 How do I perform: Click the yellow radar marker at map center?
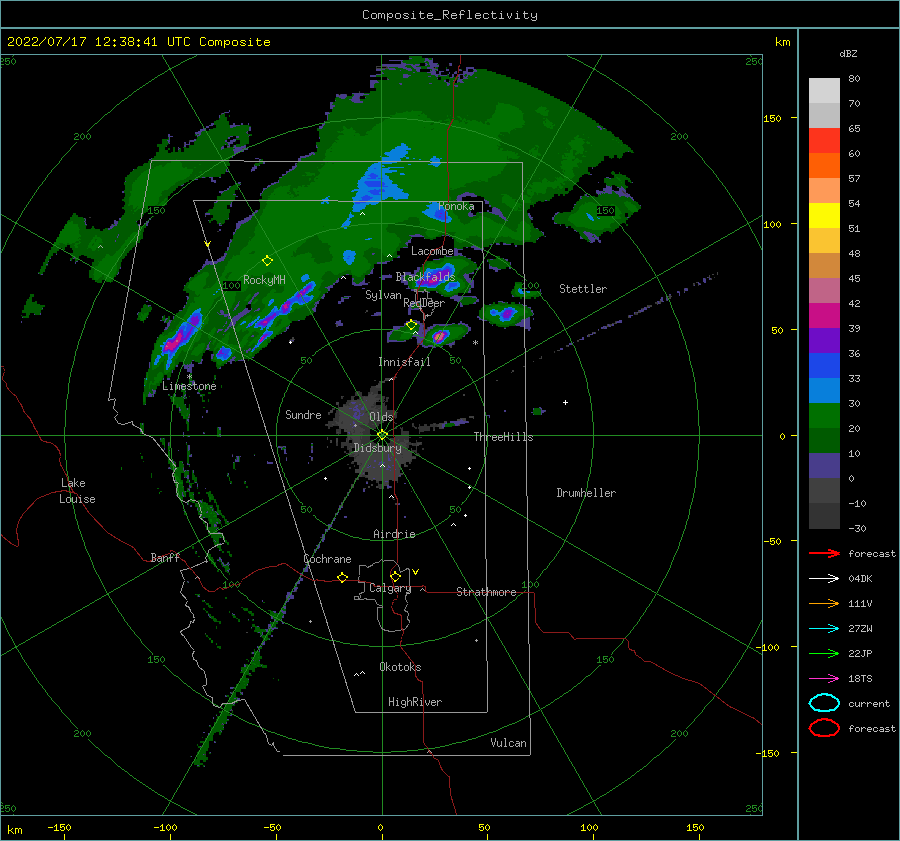coord(382,435)
